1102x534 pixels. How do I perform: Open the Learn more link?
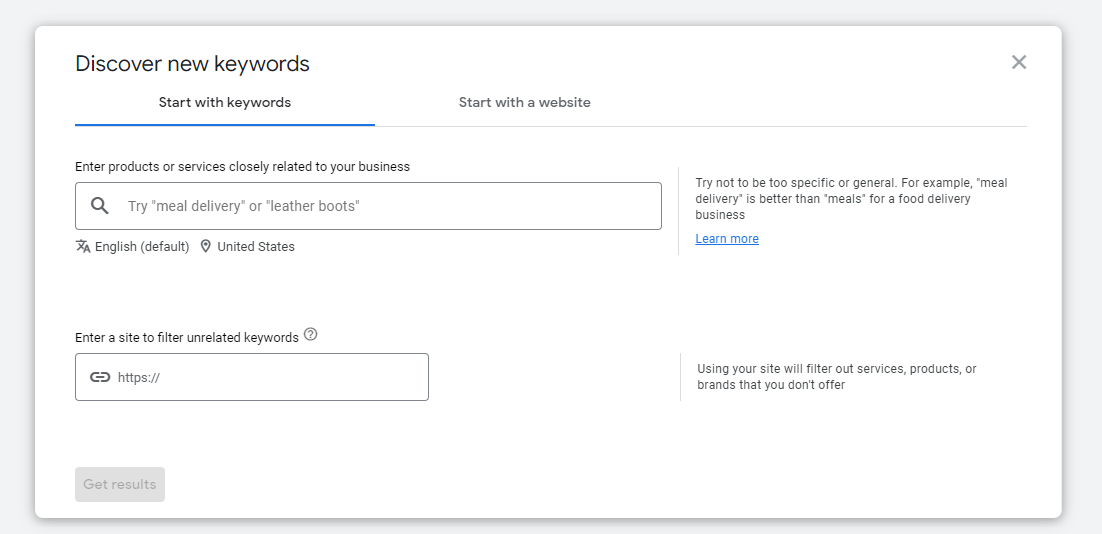[x=727, y=239]
